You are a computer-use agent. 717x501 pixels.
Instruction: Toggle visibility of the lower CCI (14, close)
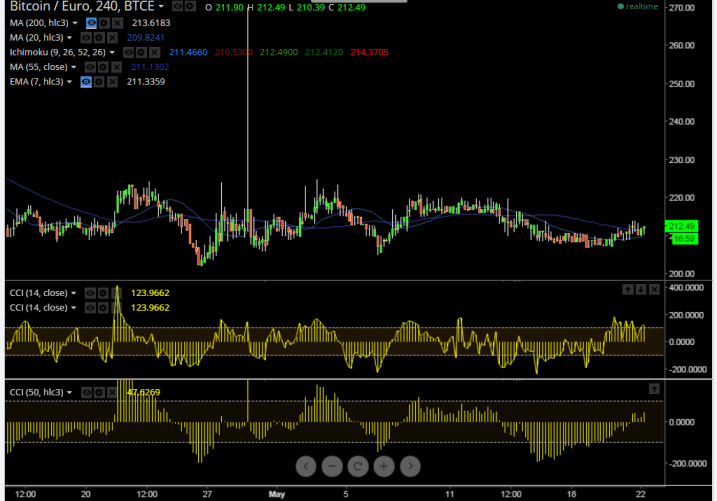[90, 308]
